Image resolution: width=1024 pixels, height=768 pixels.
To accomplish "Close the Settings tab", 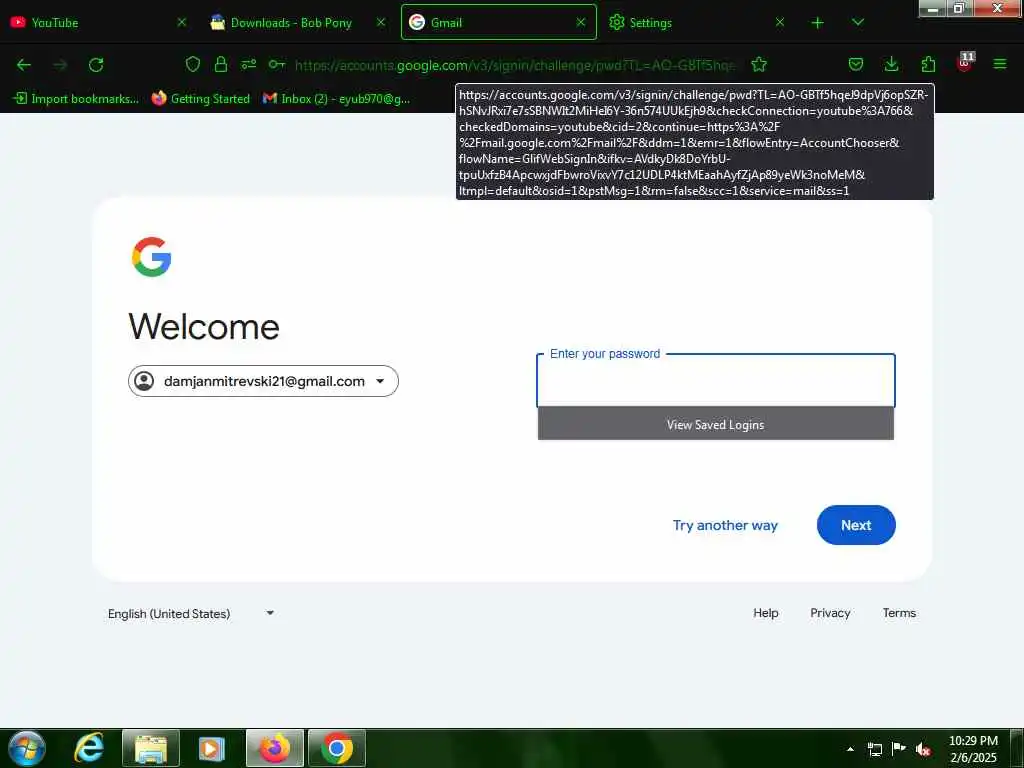I will pos(780,22).
